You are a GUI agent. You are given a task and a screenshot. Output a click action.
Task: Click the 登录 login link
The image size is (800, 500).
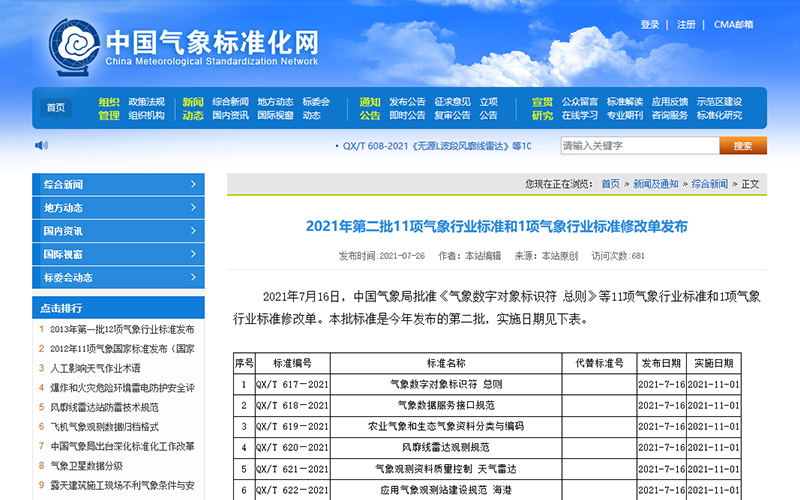(650, 24)
